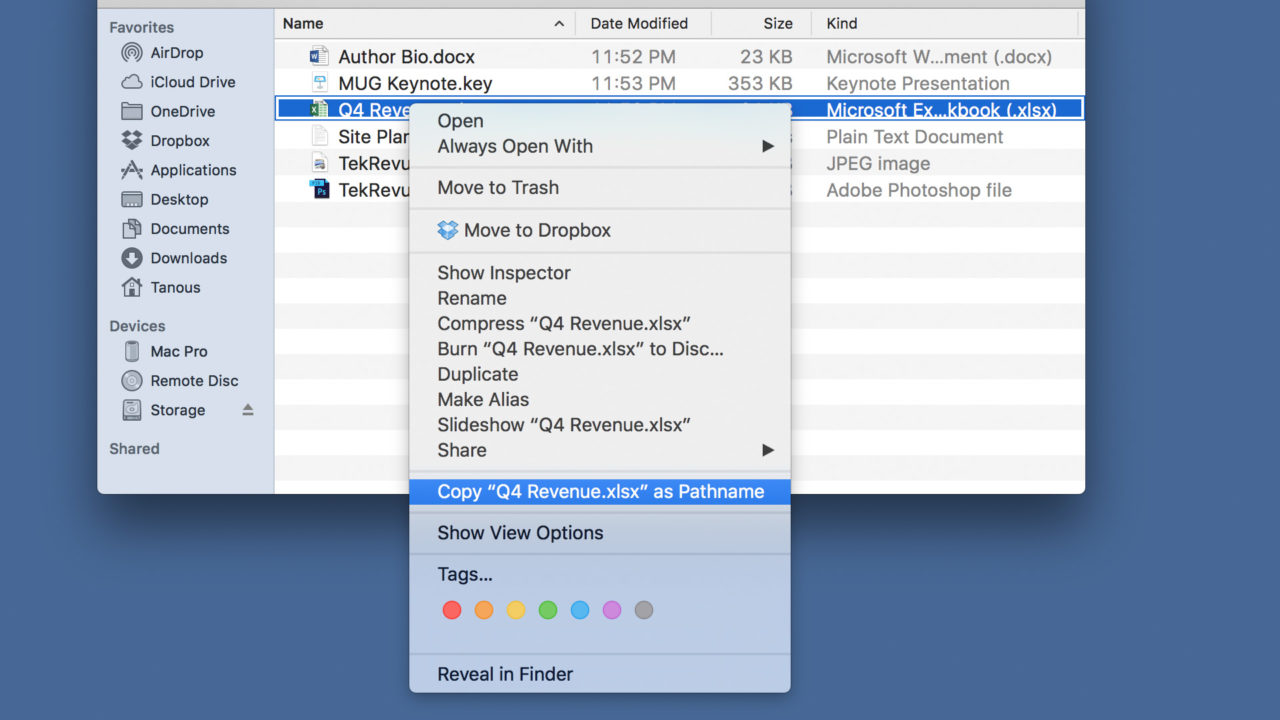Click the Photoshop TekRevue file icon

click(319, 189)
